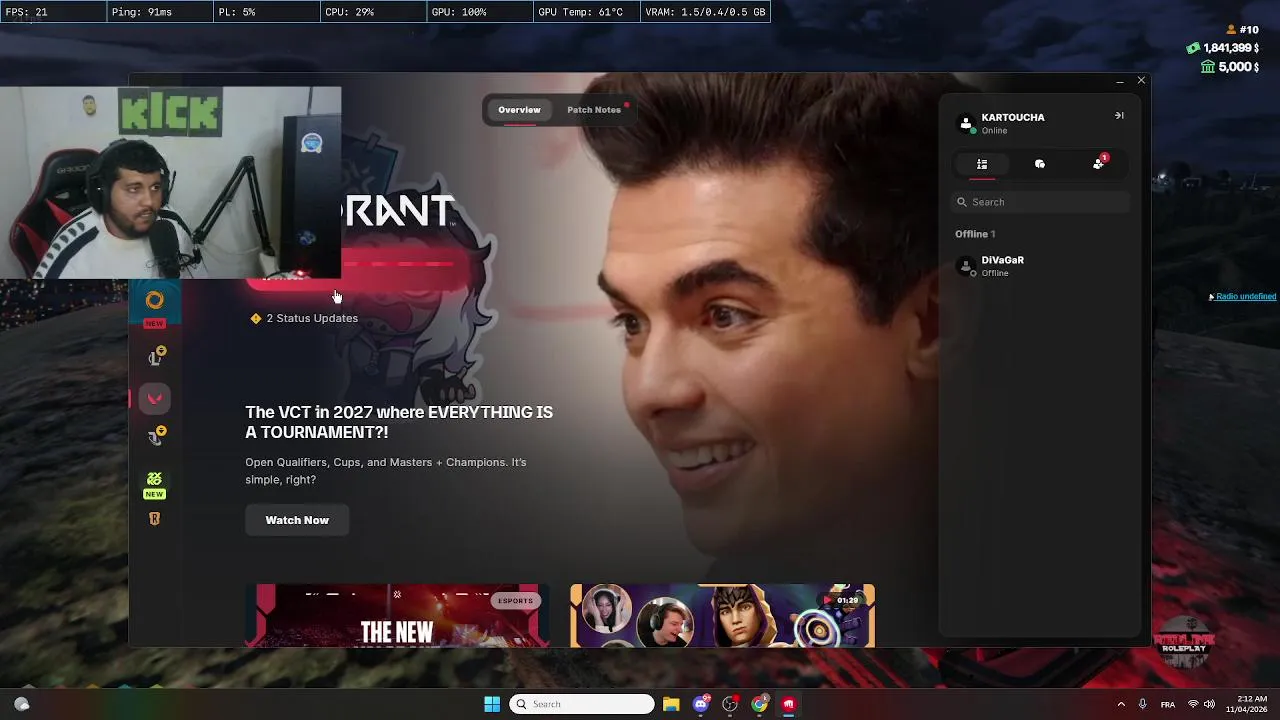Viewport: 1280px width, 720px height.
Task: Open friend requests with notification badge
Action: [x=1099, y=163]
